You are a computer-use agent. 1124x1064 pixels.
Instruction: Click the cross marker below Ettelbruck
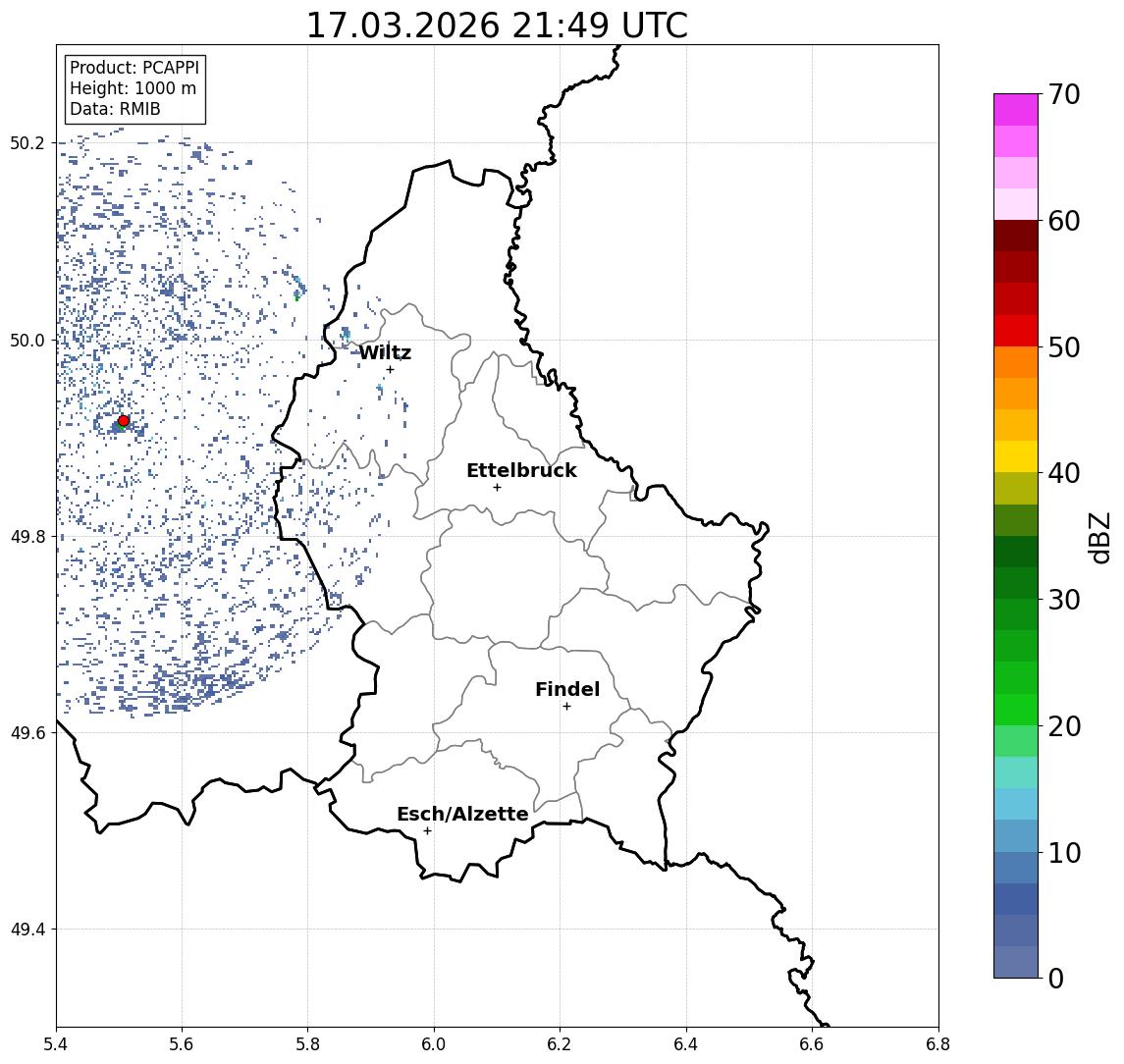pos(497,488)
